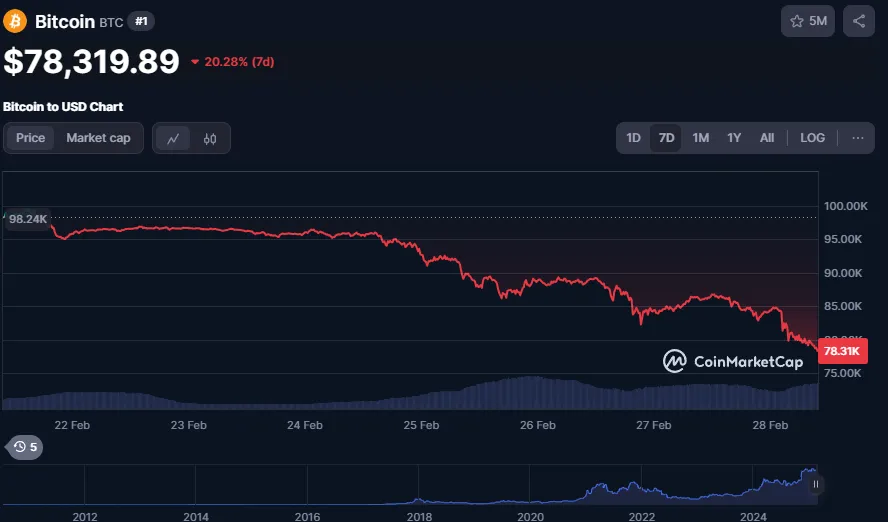
Task: Click the volume bars below the price chart
Action: 411,395
